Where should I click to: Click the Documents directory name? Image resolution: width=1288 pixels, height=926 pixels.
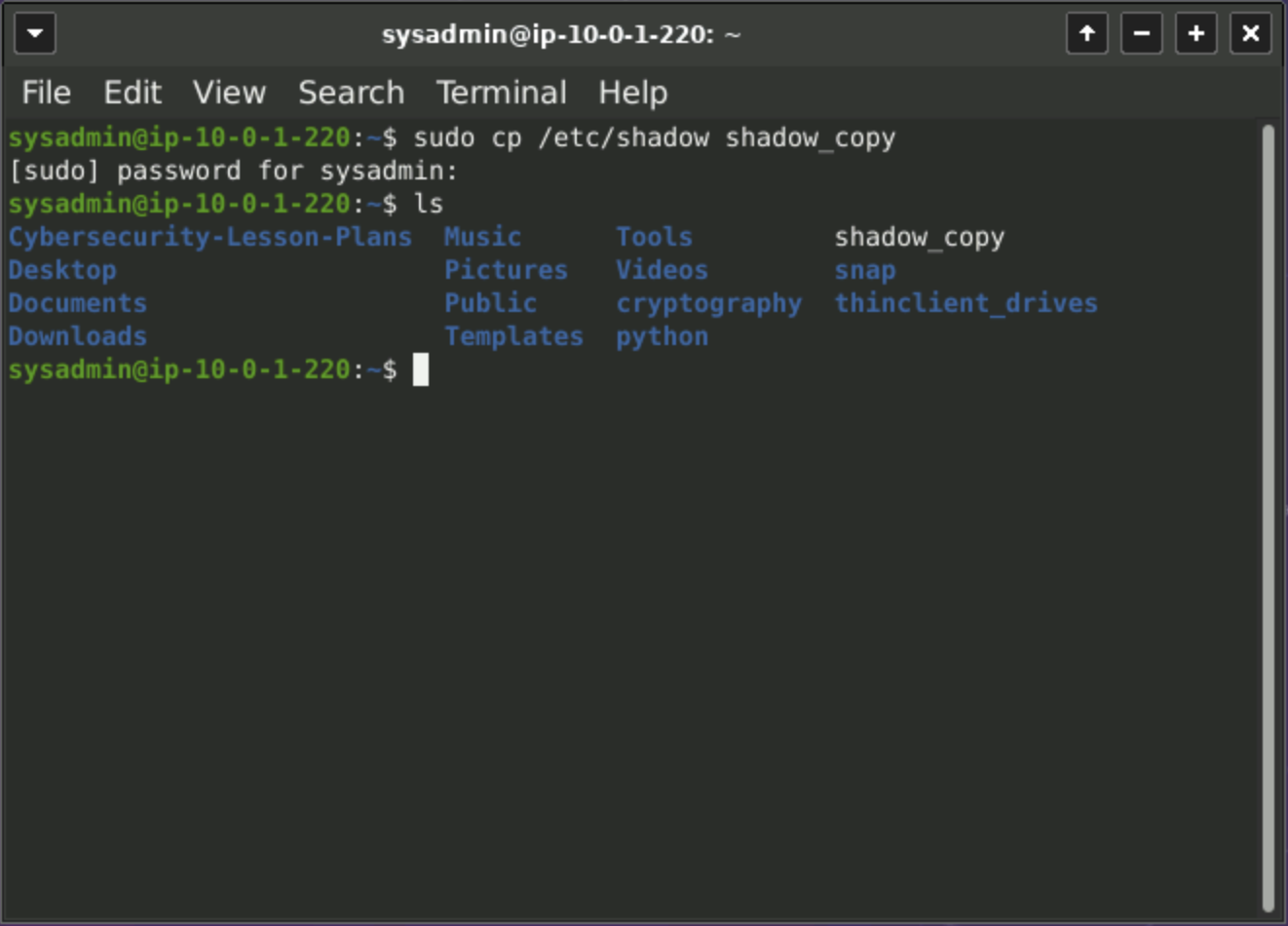pyautogui.click(x=78, y=303)
